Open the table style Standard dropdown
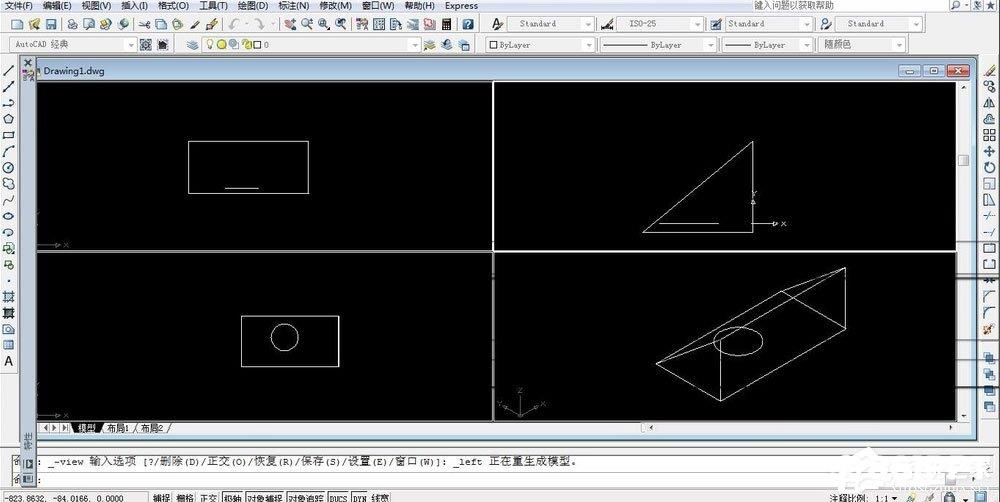 (807, 24)
